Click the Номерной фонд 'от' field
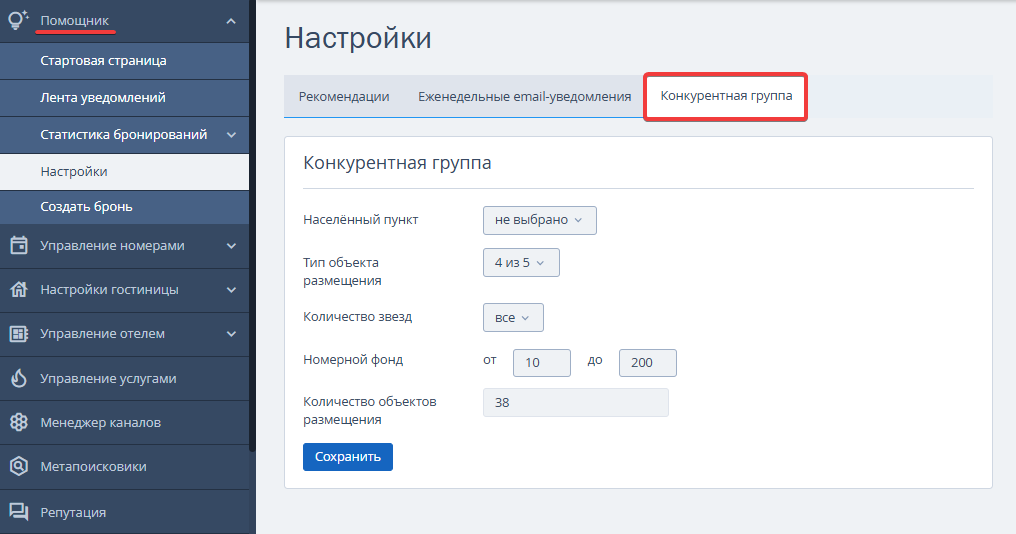1016x534 pixels. pos(542,363)
